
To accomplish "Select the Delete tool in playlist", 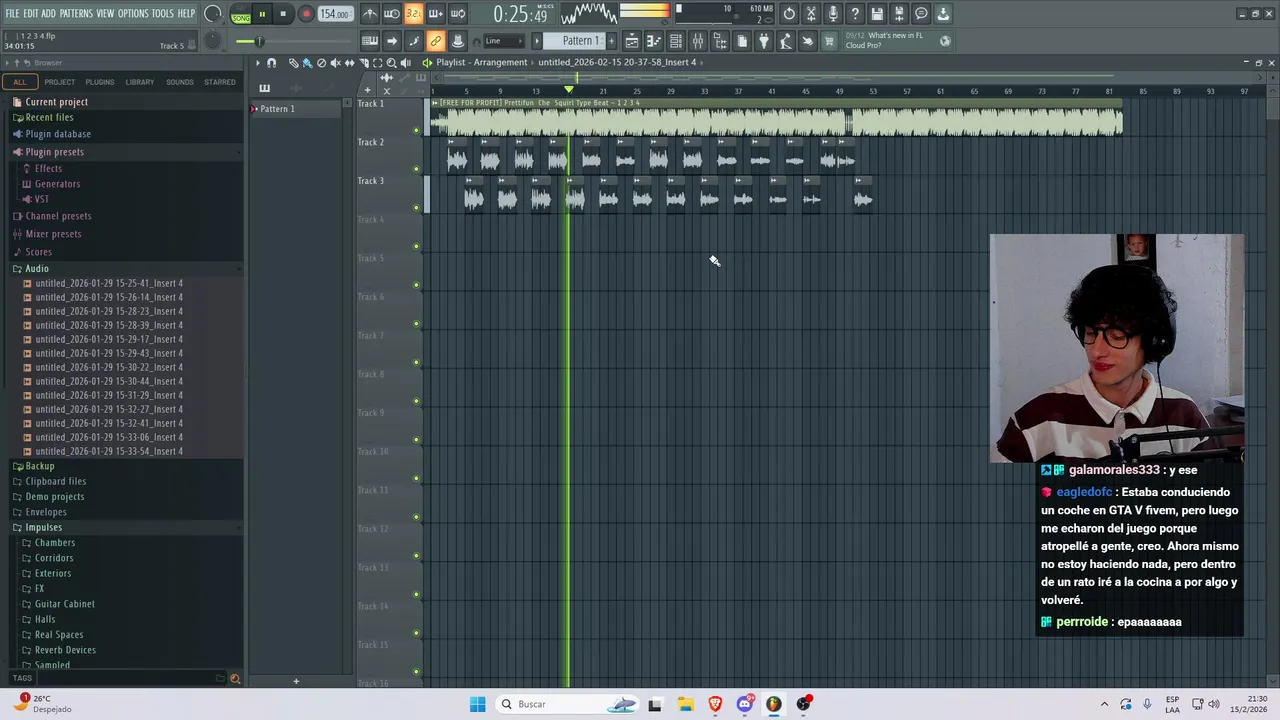I will (x=321, y=62).
